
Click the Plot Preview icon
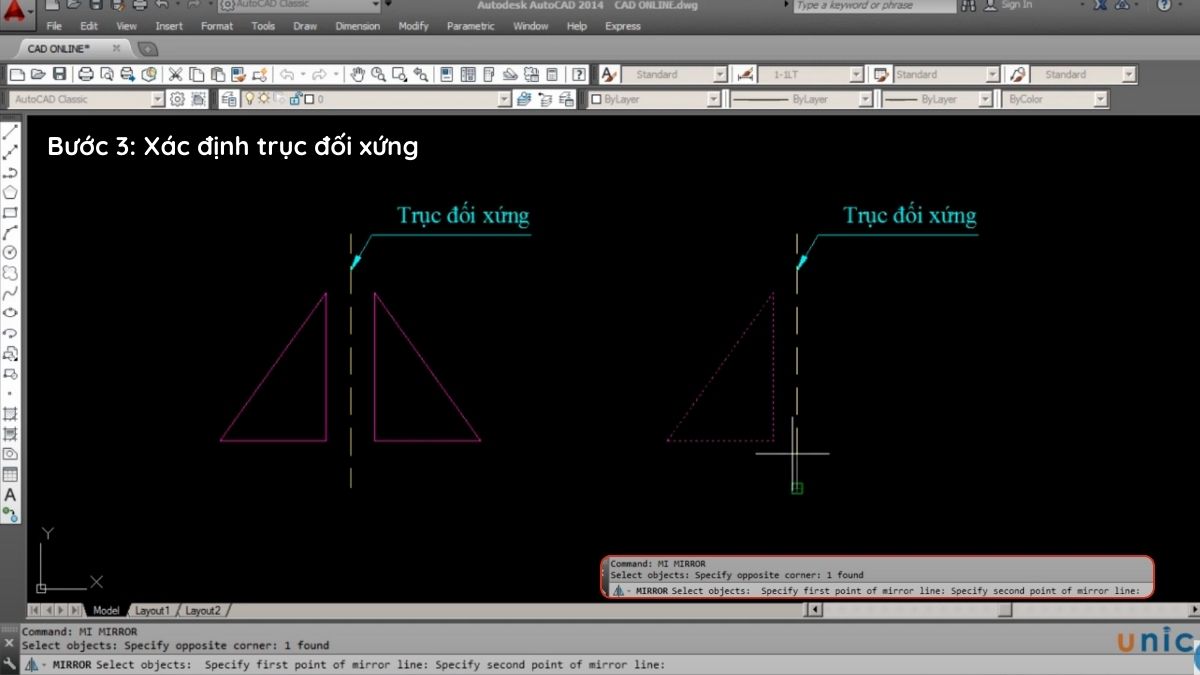coord(107,74)
